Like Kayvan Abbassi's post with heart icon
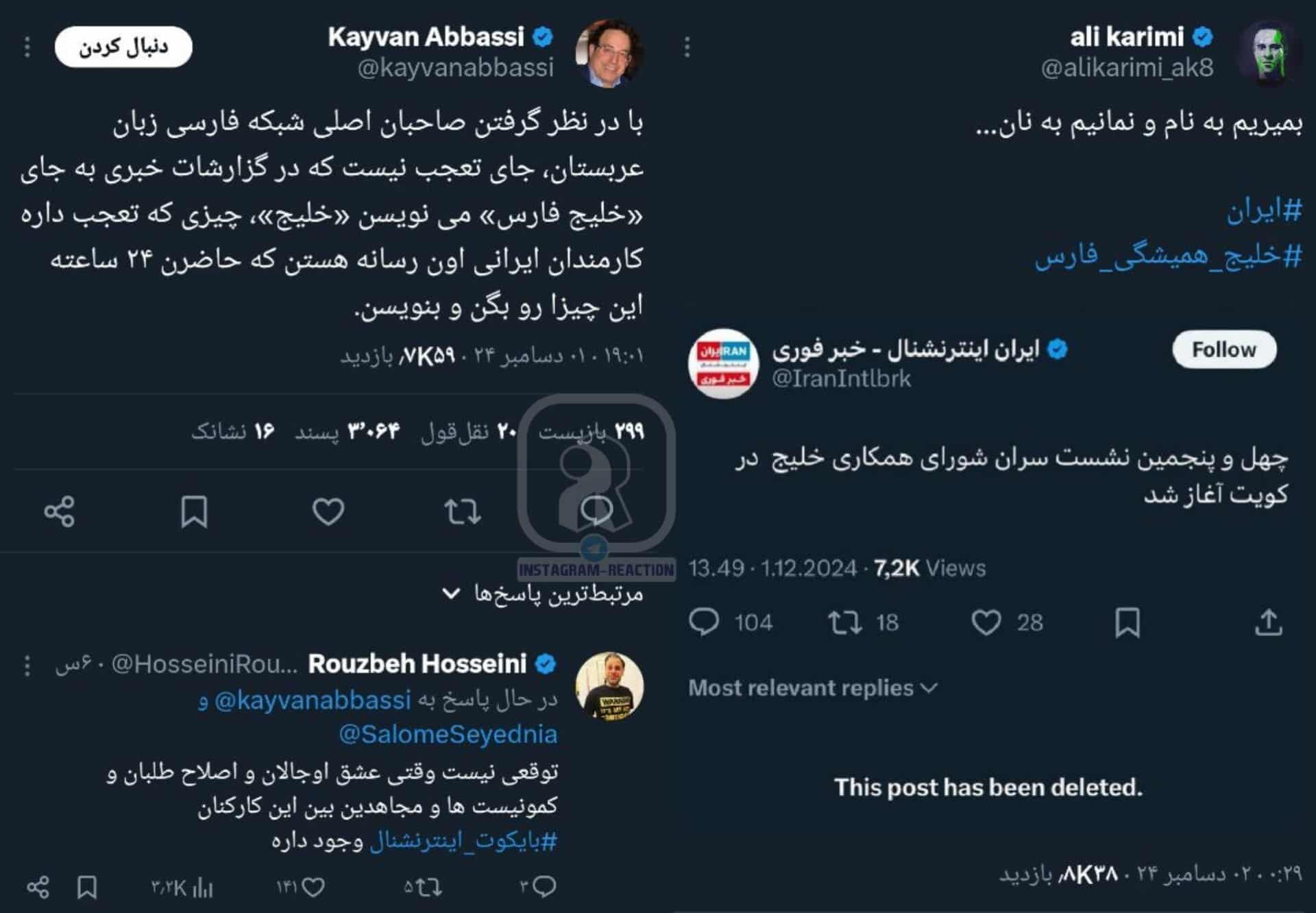This screenshot has height=913, width=1316. tap(328, 511)
